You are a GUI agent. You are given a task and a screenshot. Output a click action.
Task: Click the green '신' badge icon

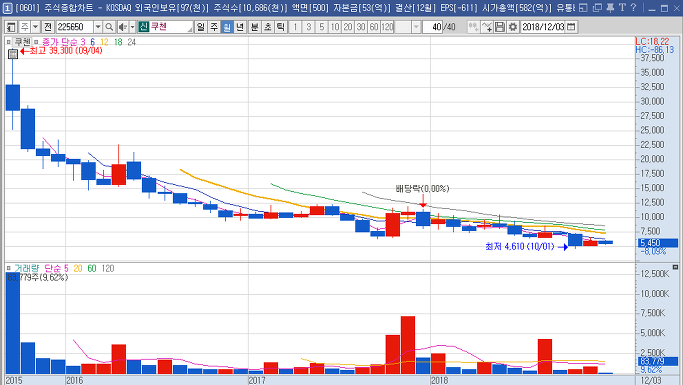144,27
